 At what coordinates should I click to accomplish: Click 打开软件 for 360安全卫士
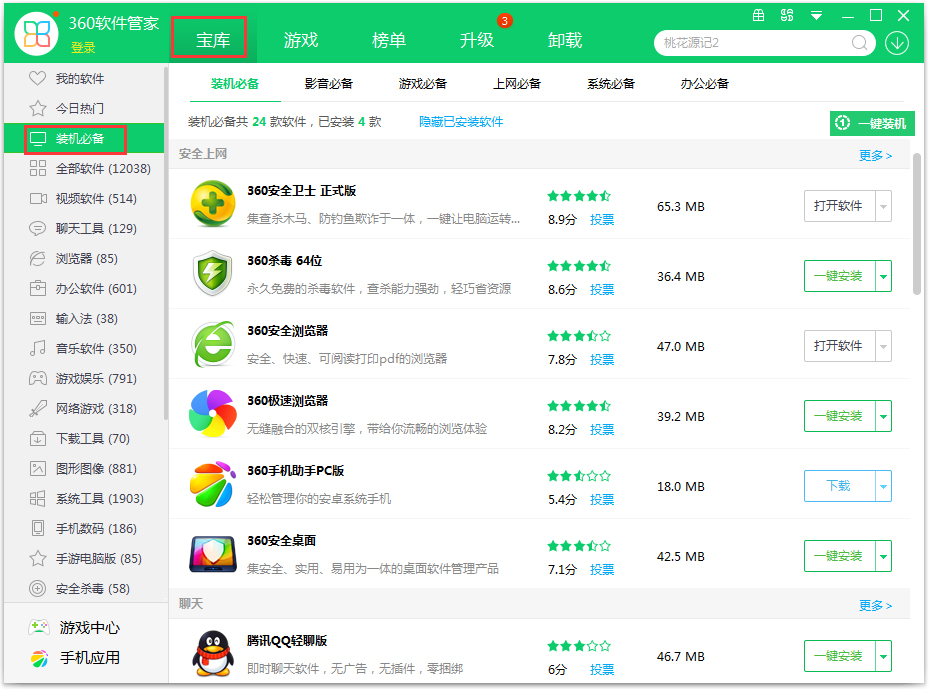(839, 206)
